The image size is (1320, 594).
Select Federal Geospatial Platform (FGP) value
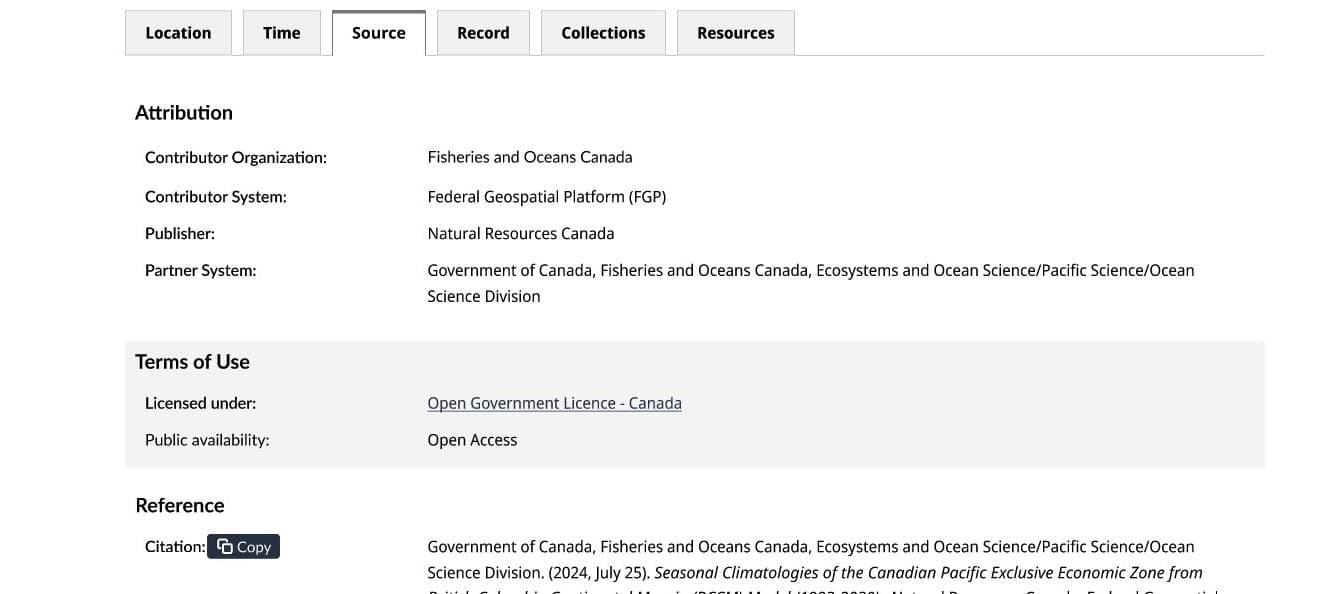(x=547, y=197)
